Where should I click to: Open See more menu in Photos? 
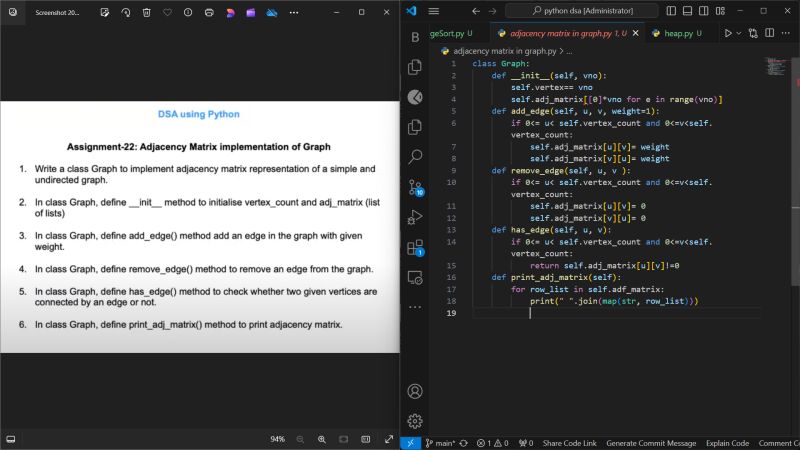294,12
